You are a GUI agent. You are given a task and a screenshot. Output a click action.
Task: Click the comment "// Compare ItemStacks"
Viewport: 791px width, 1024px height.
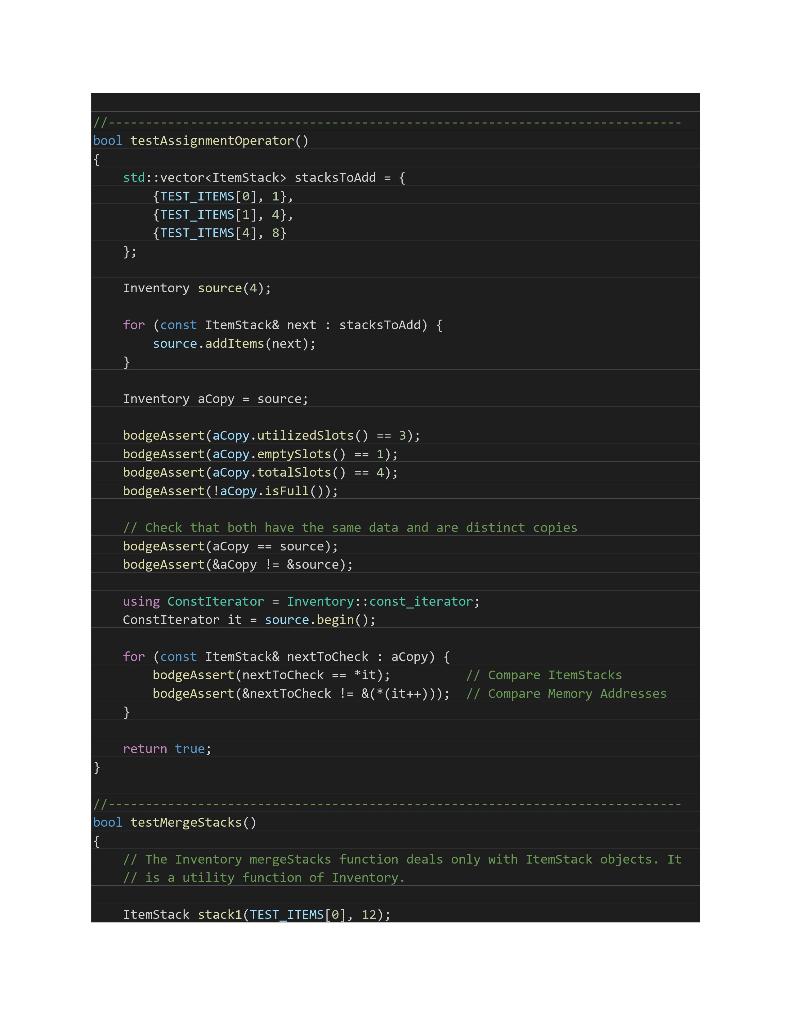(x=544, y=675)
